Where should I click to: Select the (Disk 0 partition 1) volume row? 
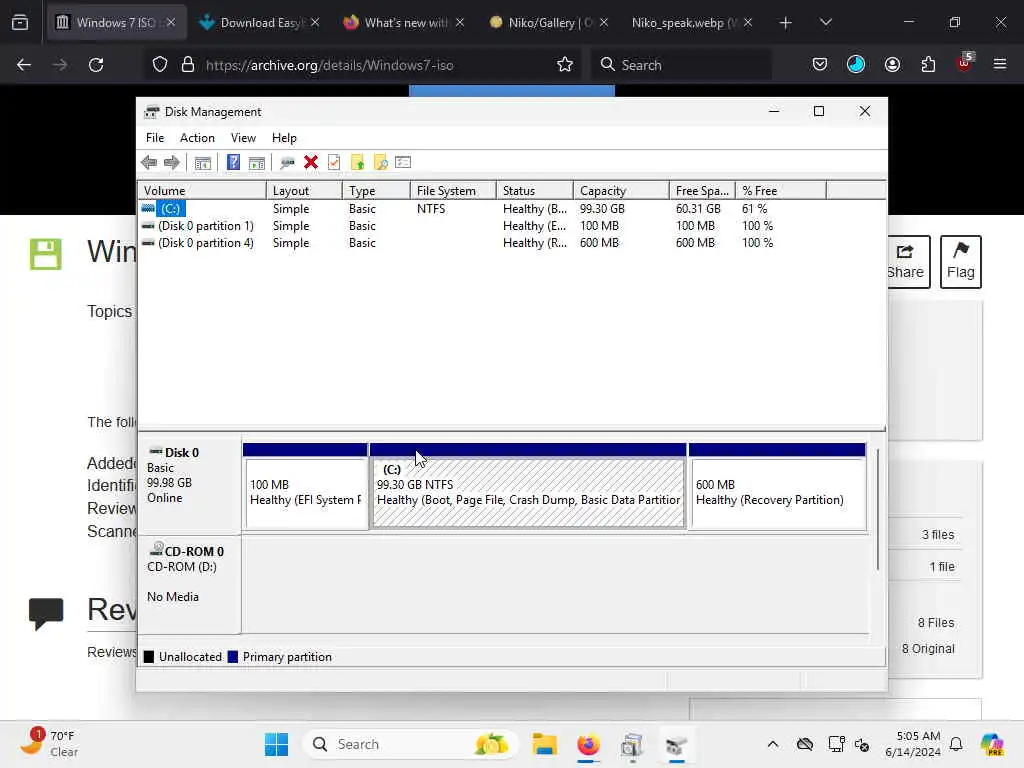(x=482, y=226)
